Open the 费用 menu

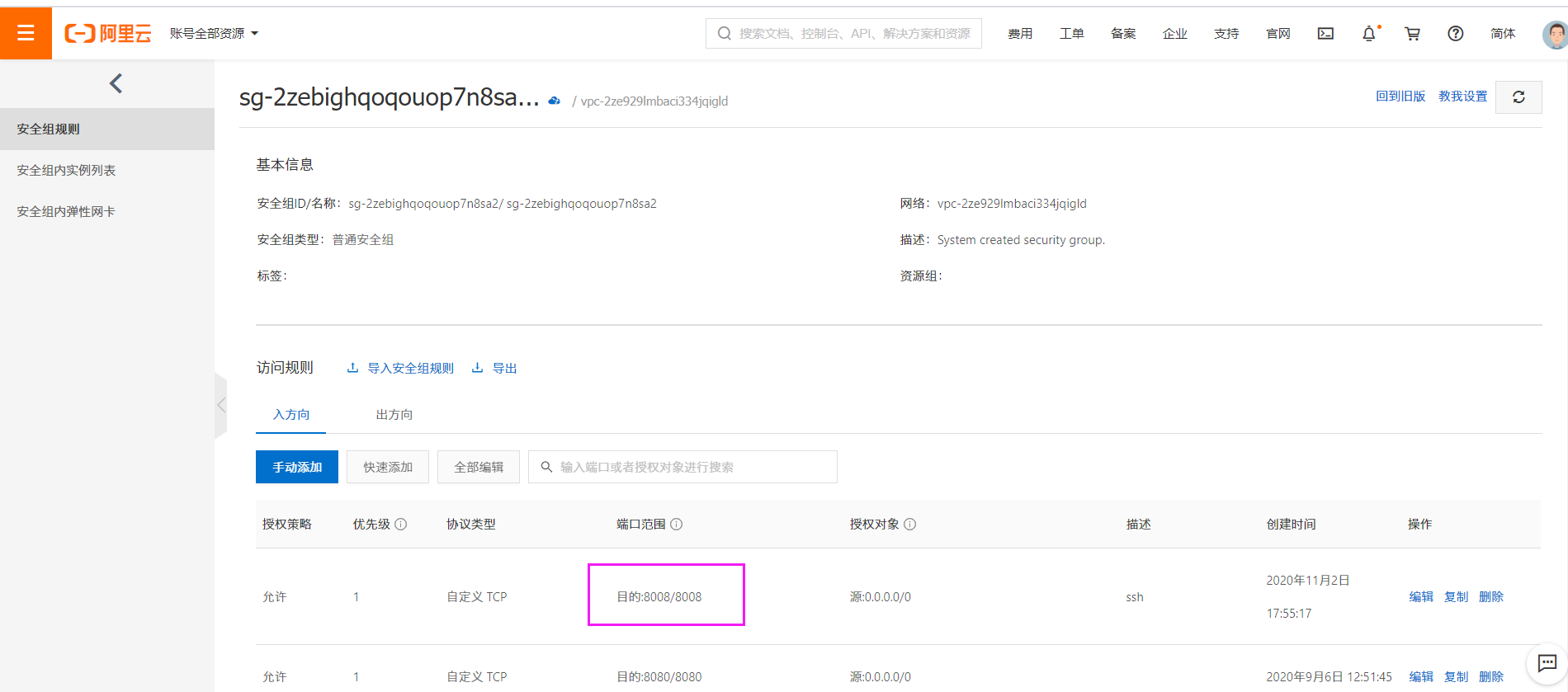1020,34
